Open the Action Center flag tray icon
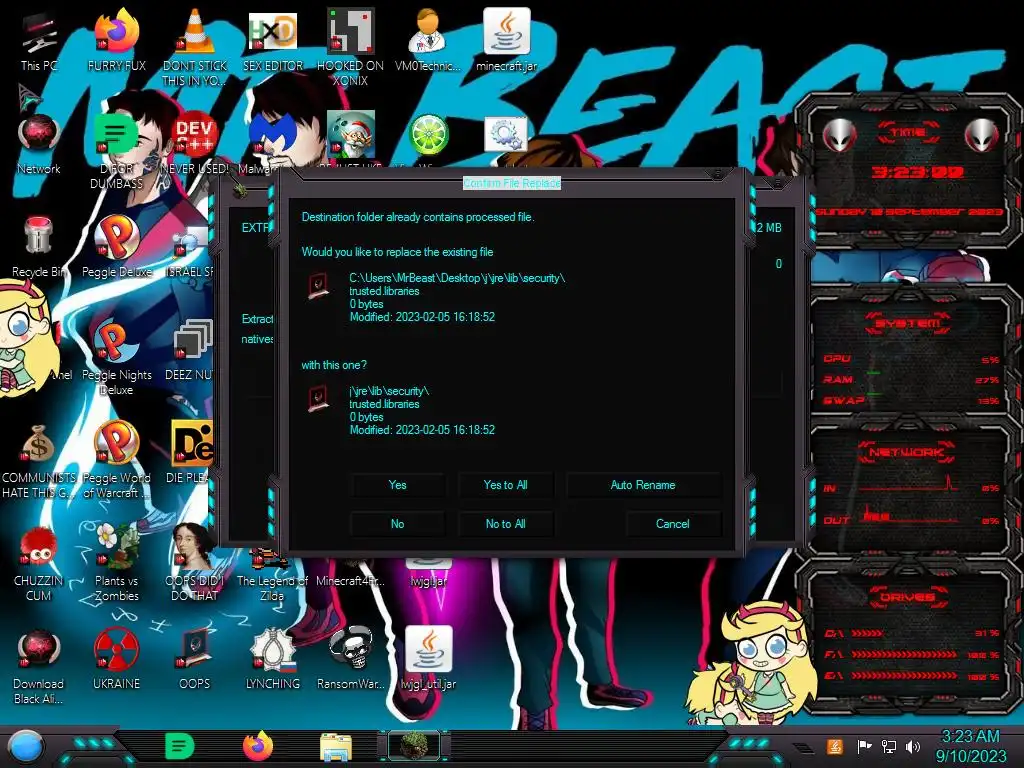The width and height of the screenshot is (1024, 768). [864, 746]
